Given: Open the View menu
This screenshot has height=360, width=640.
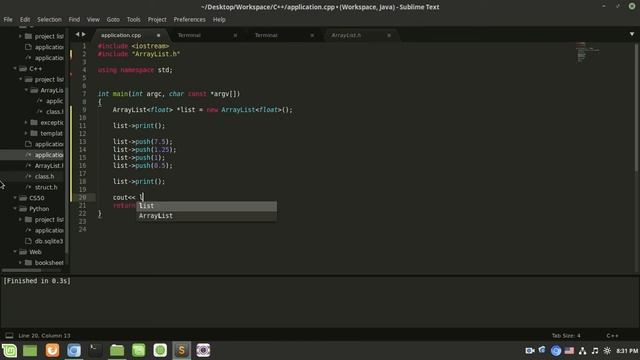Looking at the screenshot, I should coord(93,19).
